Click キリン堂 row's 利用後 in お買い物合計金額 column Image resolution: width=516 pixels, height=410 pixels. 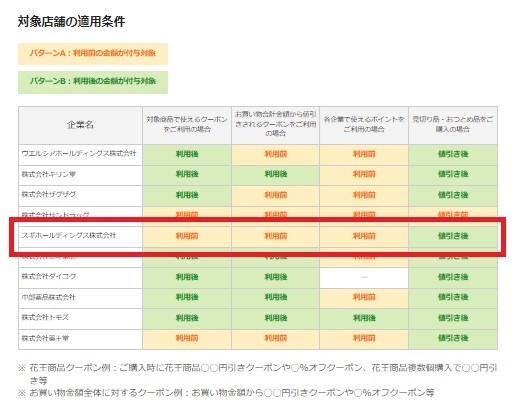click(275, 174)
